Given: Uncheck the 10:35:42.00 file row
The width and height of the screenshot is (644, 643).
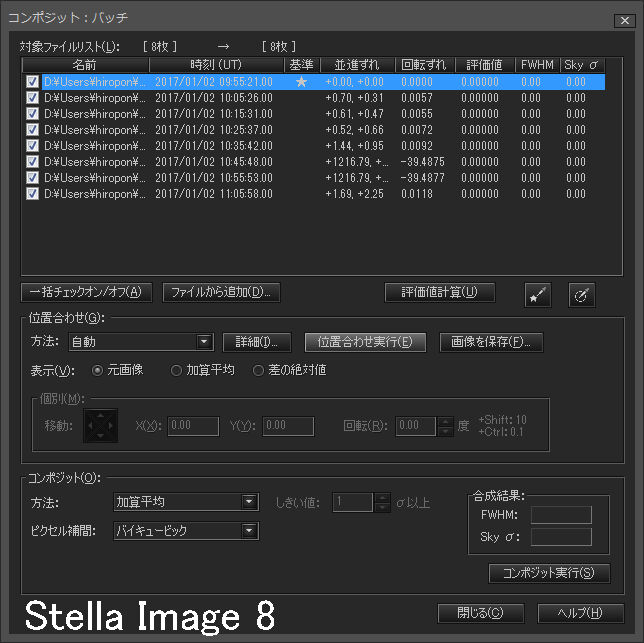Looking at the screenshot, I should pos(32,146).
